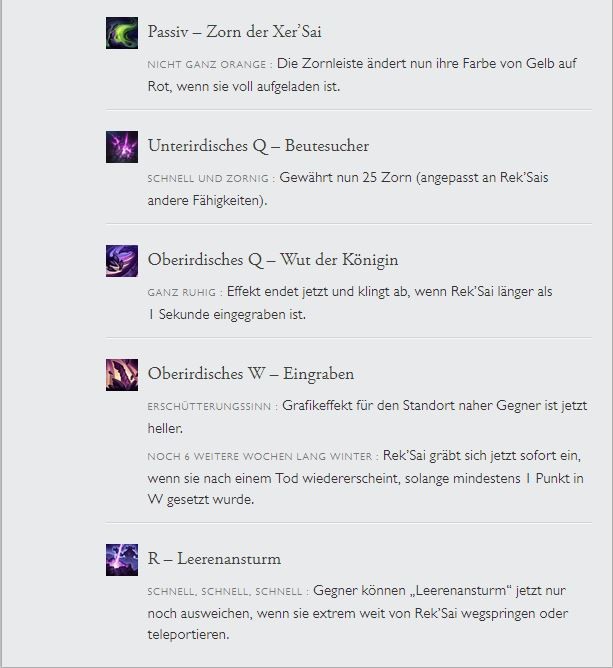The image size is (613, 668).
Task: Select the heading Passiv – Zorn der Xer'Sai
Action: (x=234, y=32)
